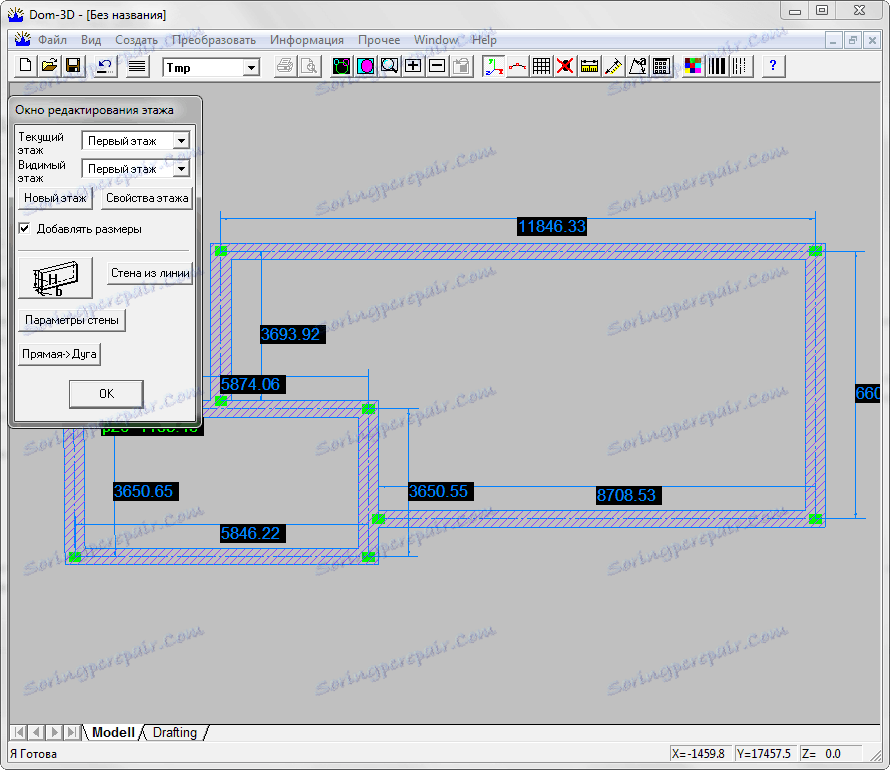Click the Dom-3D menu bar app icon

(x=22, y=39)
